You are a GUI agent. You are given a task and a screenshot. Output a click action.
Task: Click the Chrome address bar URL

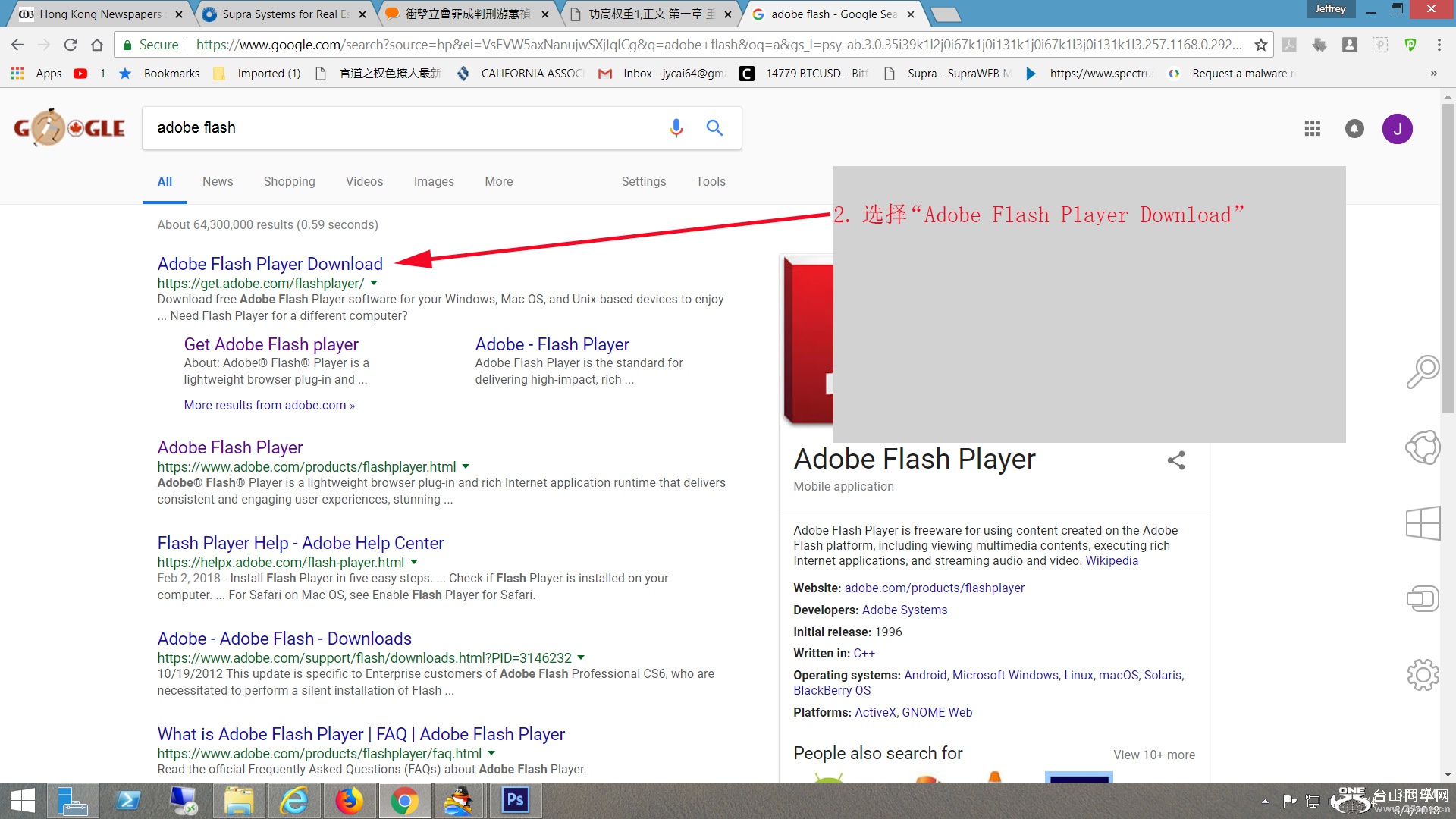point(718,45)
